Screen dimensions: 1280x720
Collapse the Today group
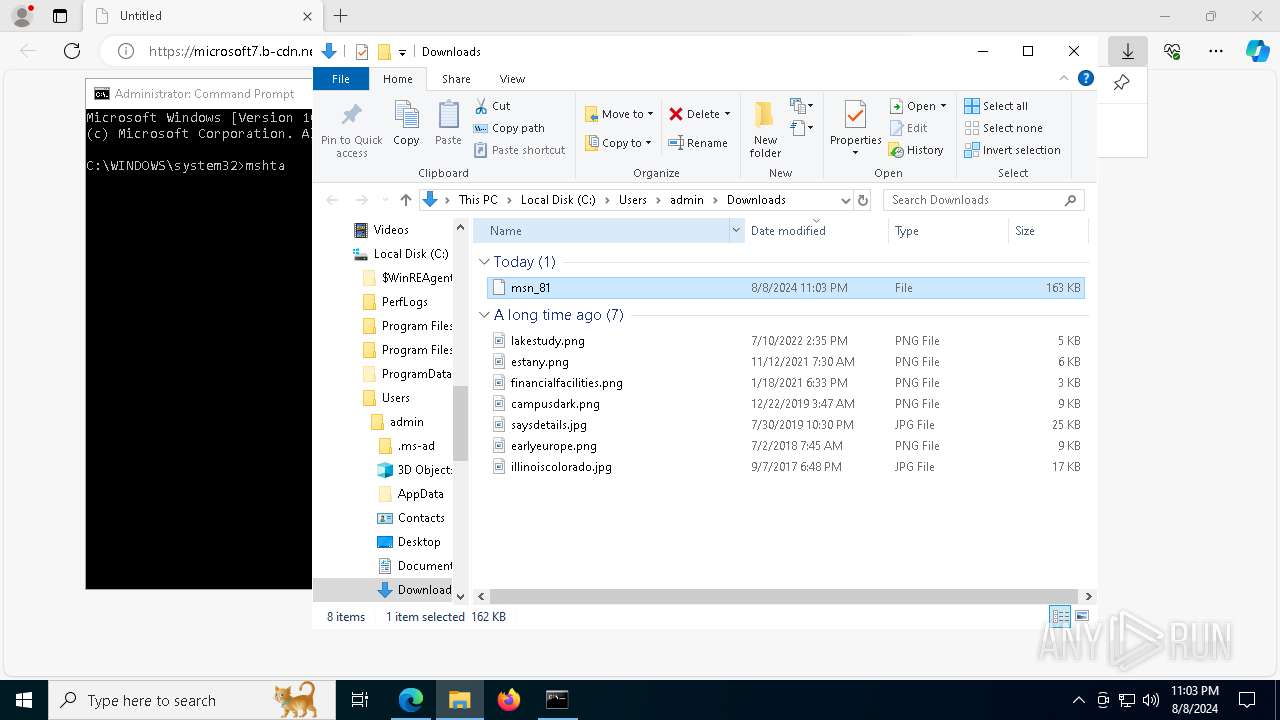(x=484, y=262)
